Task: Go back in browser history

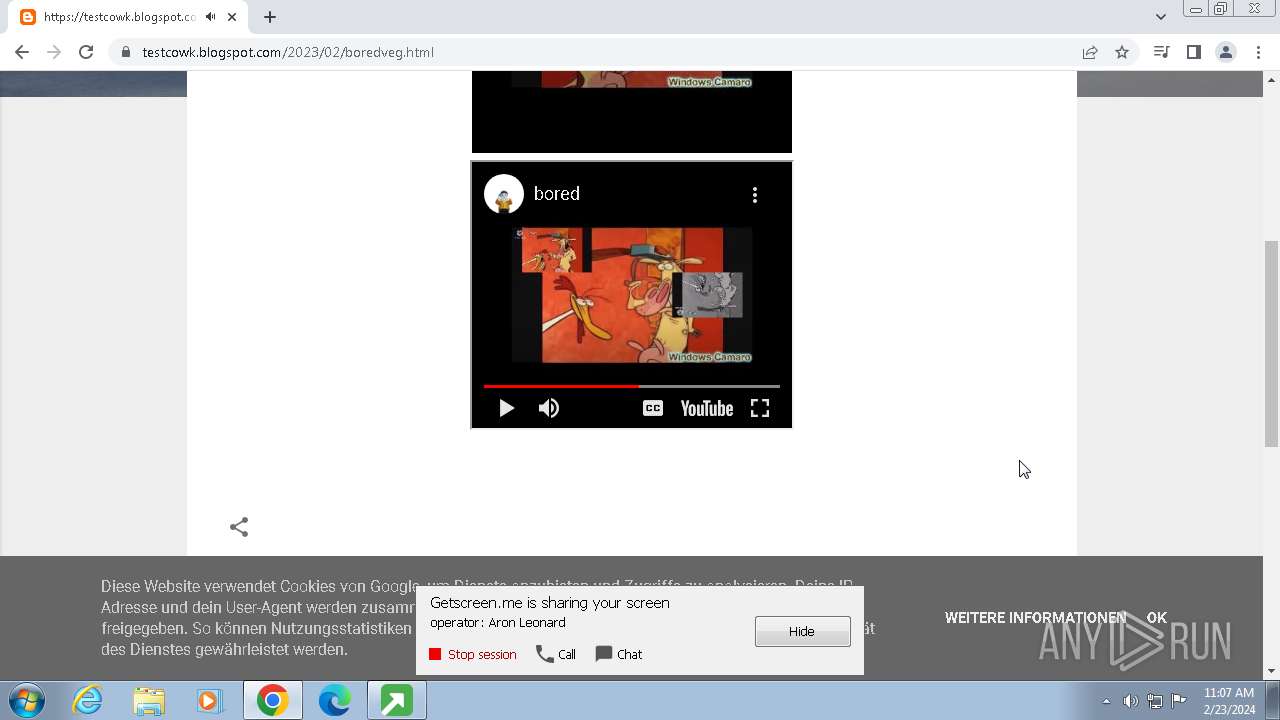Action: 22,52
